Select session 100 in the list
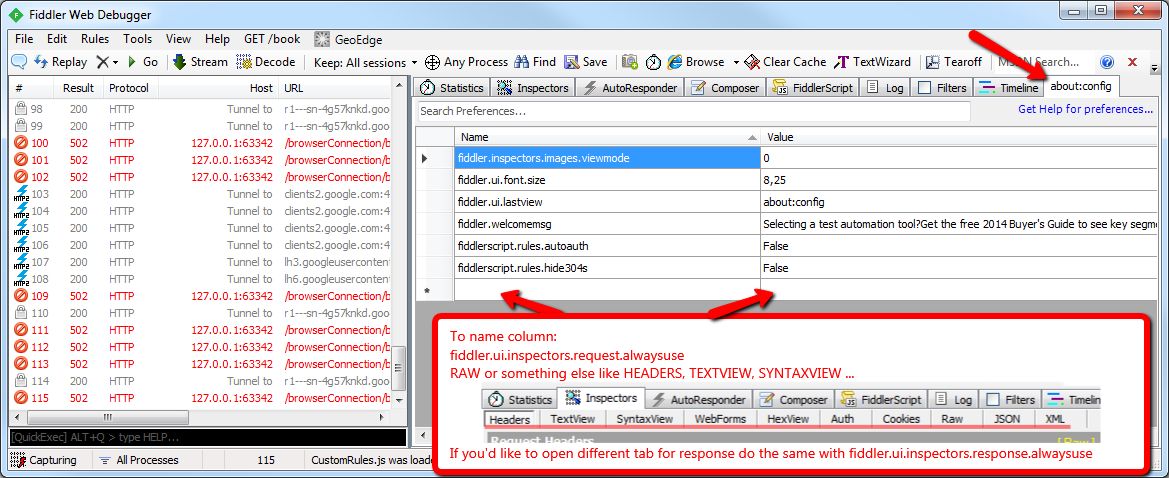This screenshot has height=478, width=1169. point(201,143)
